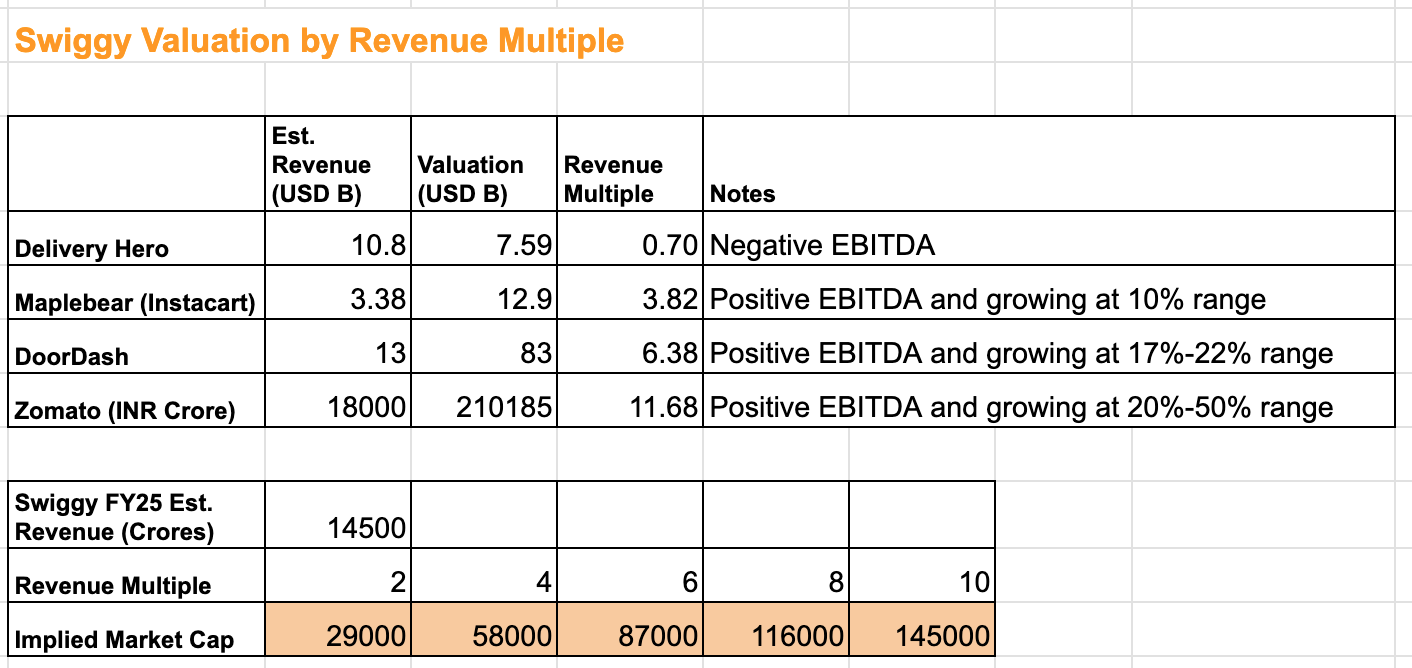
Task: Select Swiggy revenue cell 14500
Action: (338, 514)
